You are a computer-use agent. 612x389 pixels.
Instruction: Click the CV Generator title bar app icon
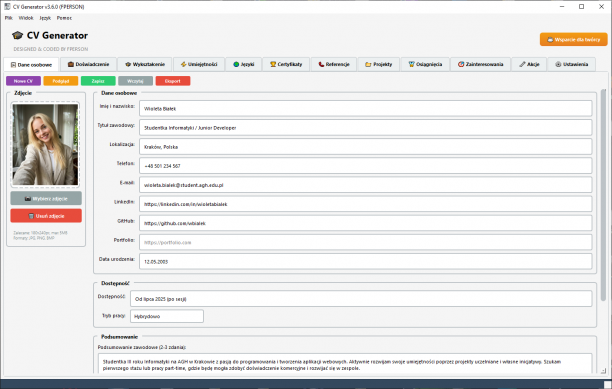pos(7,7)
